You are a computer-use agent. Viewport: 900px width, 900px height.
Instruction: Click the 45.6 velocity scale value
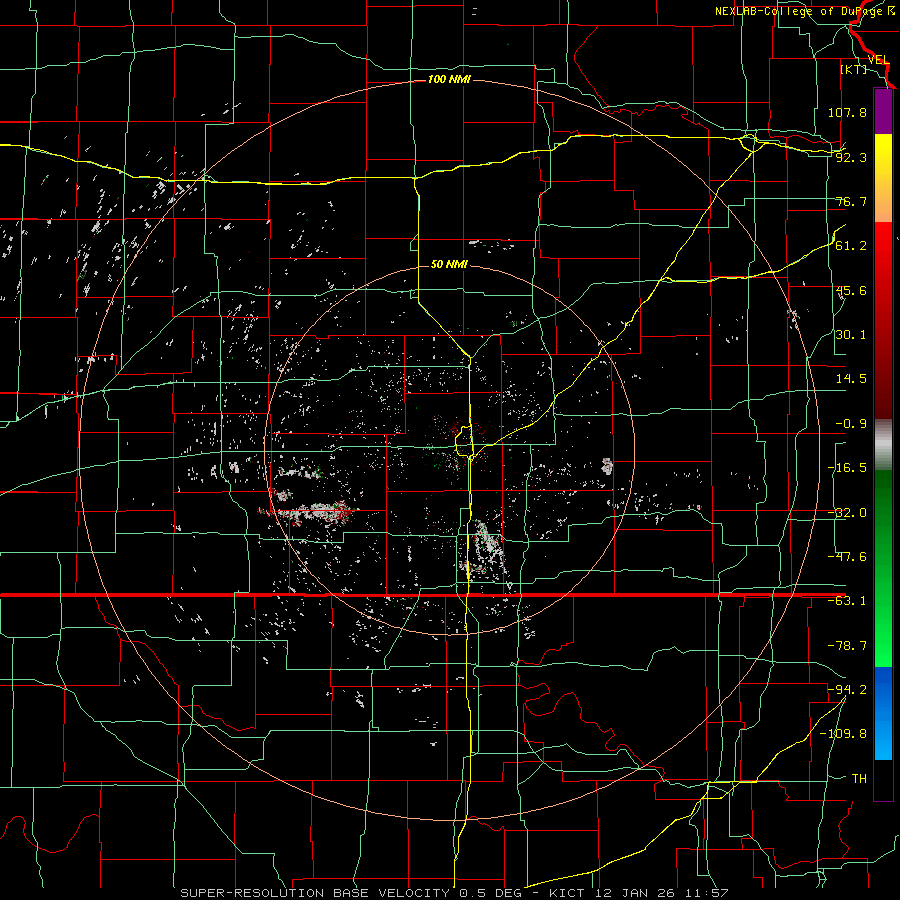[x=851, y=290]
